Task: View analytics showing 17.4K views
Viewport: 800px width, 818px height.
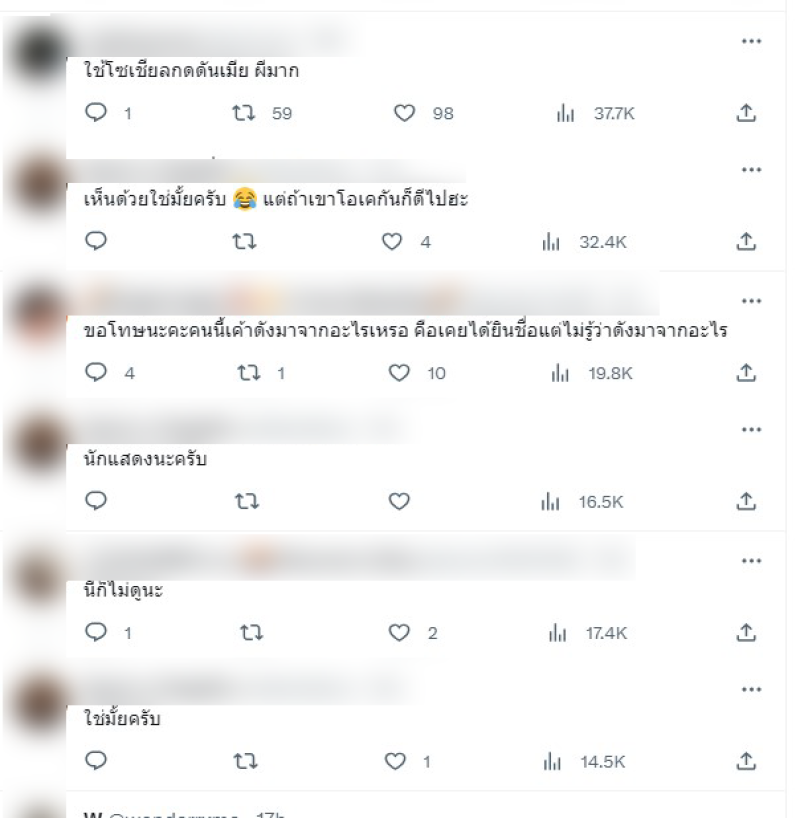Action: [x=588, y=633]
